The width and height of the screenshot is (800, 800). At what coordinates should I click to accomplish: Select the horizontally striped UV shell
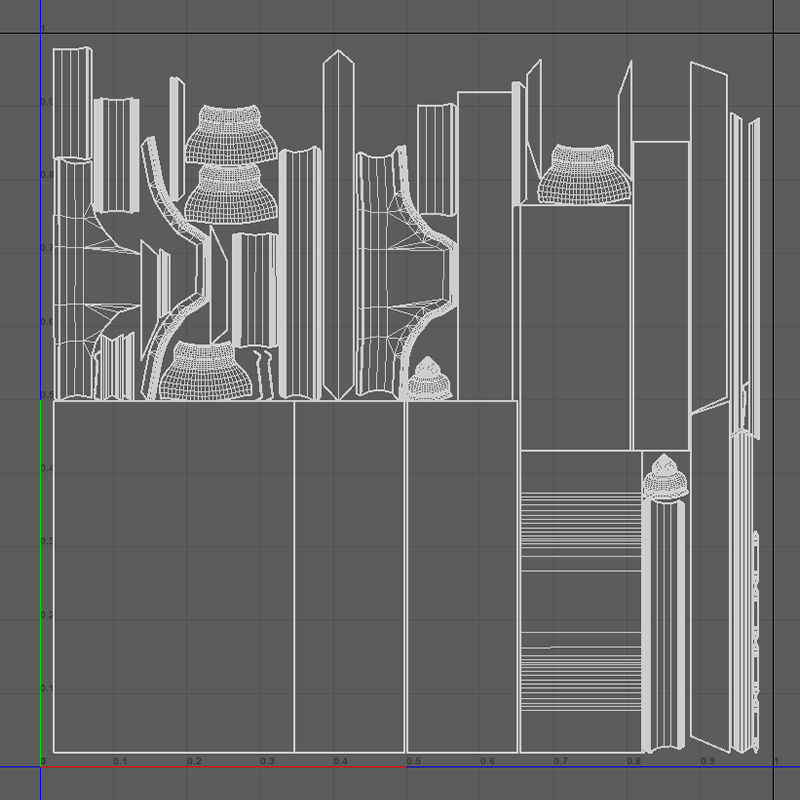[x=581, y=602]
